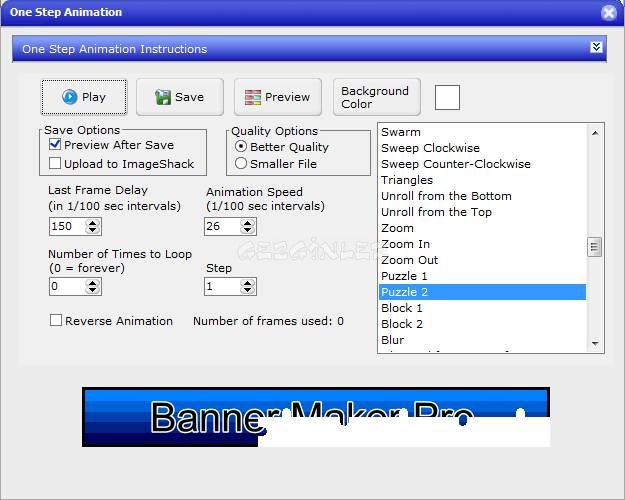Open the Background Color picker
Viewport: 625px width, 500px height.
pyautogui.click(x=376, y=97)
